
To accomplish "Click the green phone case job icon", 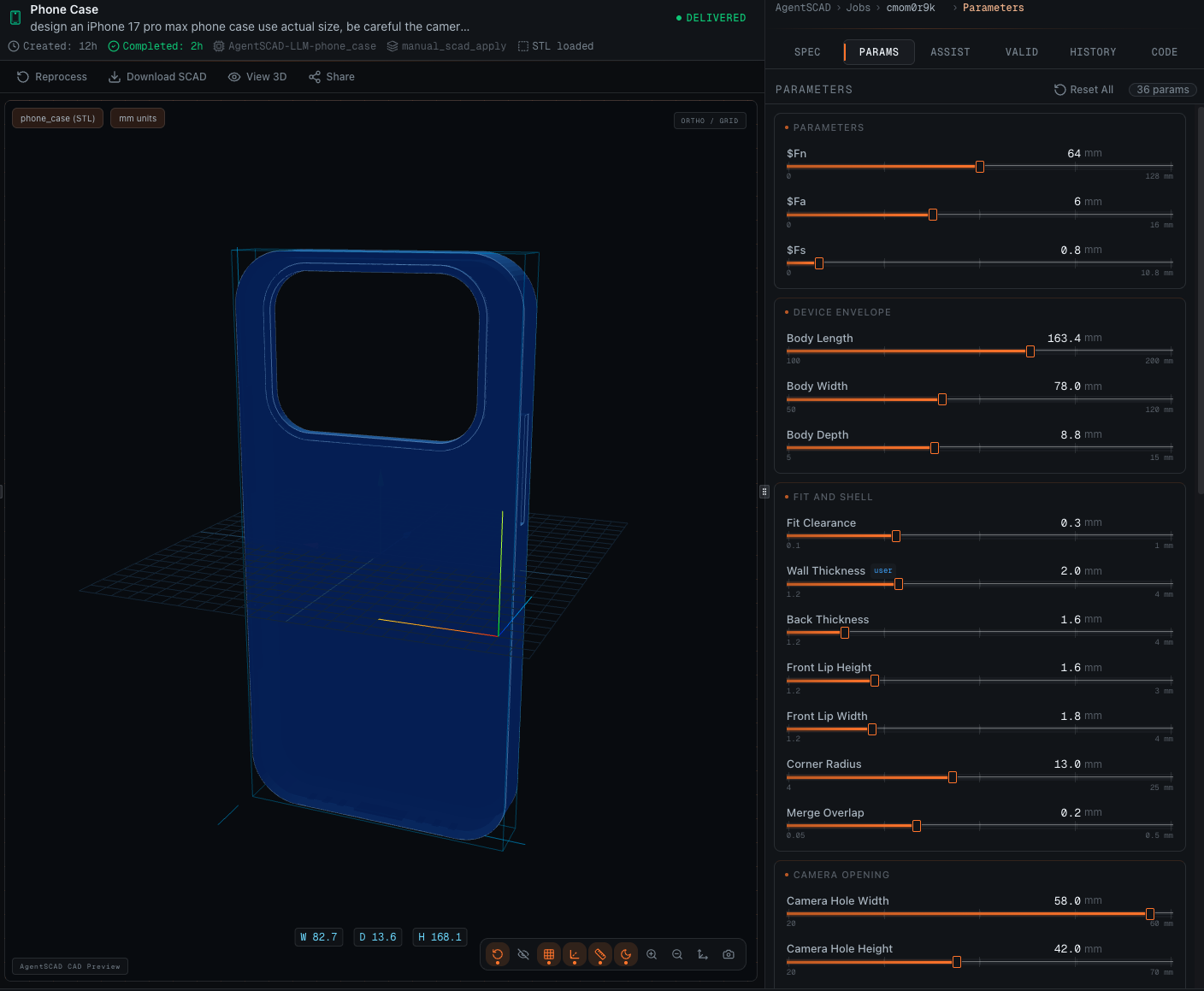I will [15, 17].
